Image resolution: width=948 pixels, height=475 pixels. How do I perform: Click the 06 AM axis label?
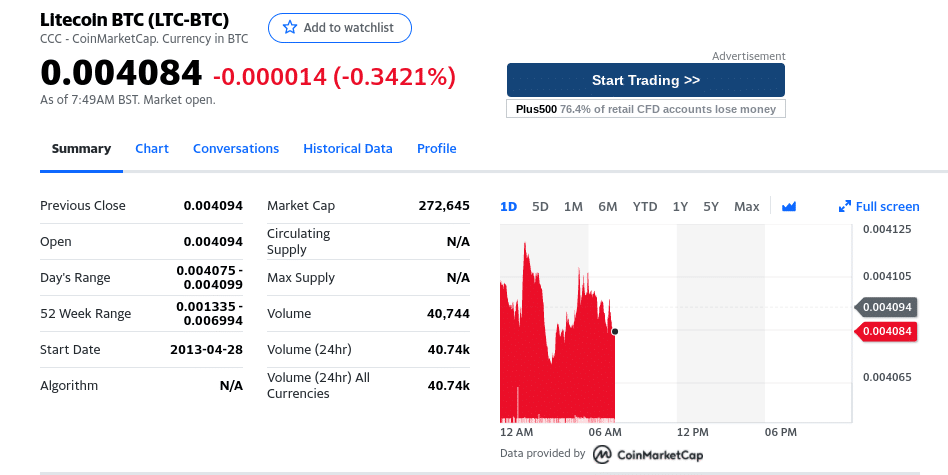[x=605, y=432]
